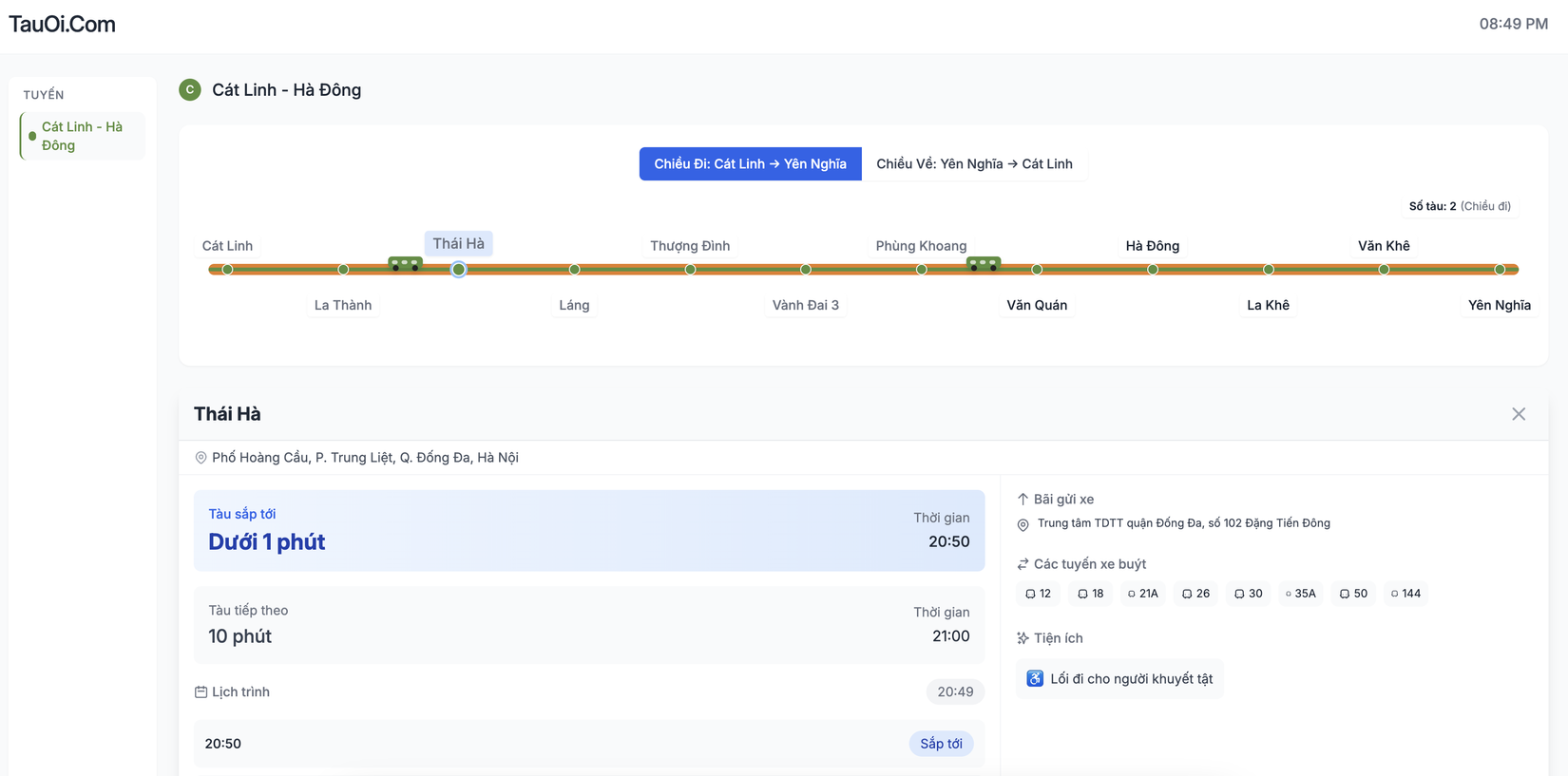Click the sparkle icon beside Tiện ích
Viewport: 1568px width, 776px height.
[1023, 638]
